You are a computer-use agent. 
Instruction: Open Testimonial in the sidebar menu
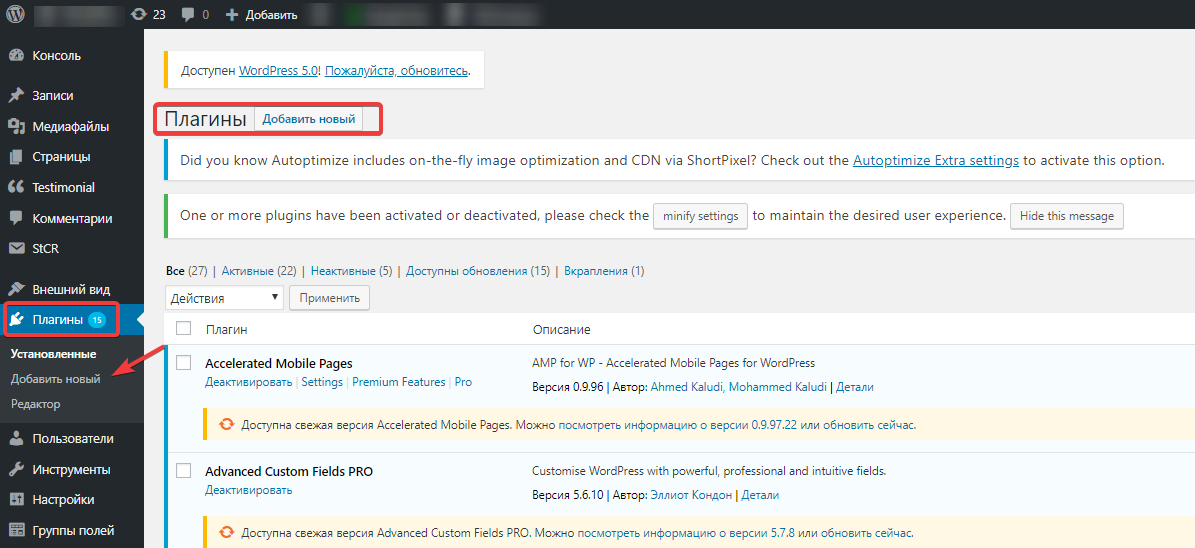coord(63,187)
